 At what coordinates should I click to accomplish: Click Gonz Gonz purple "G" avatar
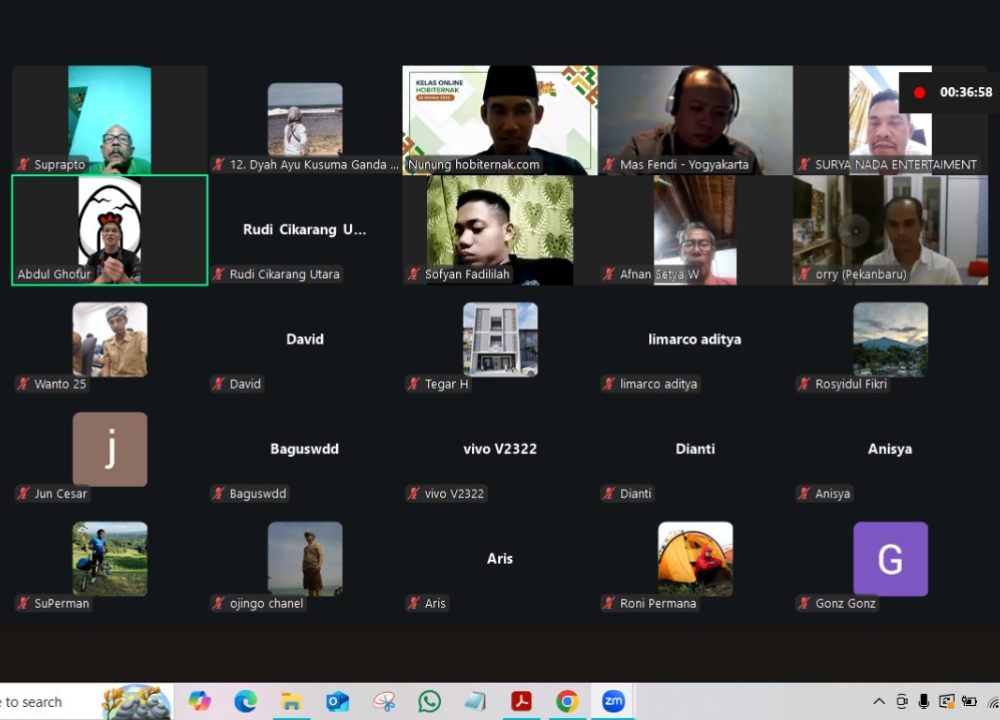click(890, 559)
